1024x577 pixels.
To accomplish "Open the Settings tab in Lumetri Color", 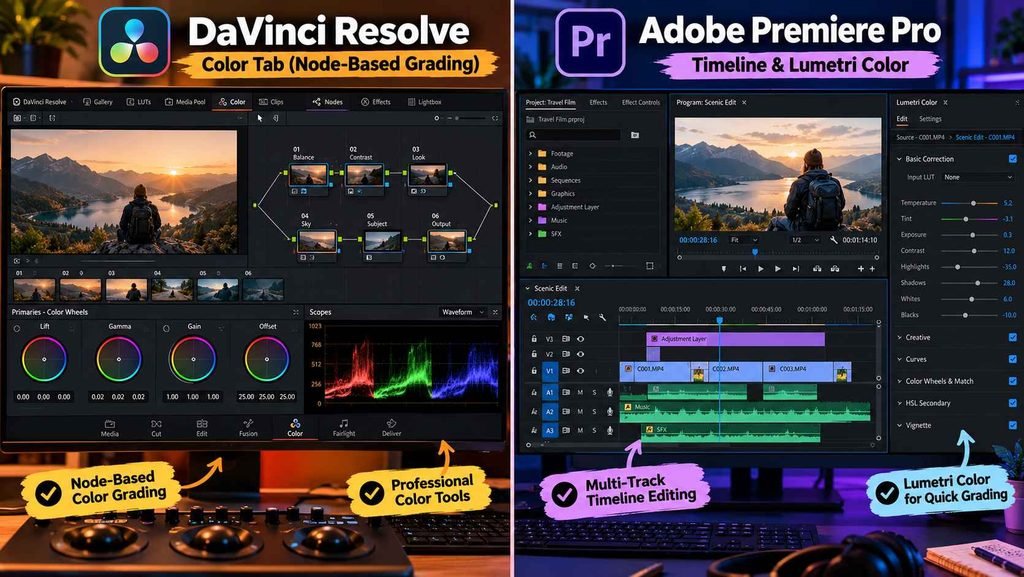I will click(930, 119).
